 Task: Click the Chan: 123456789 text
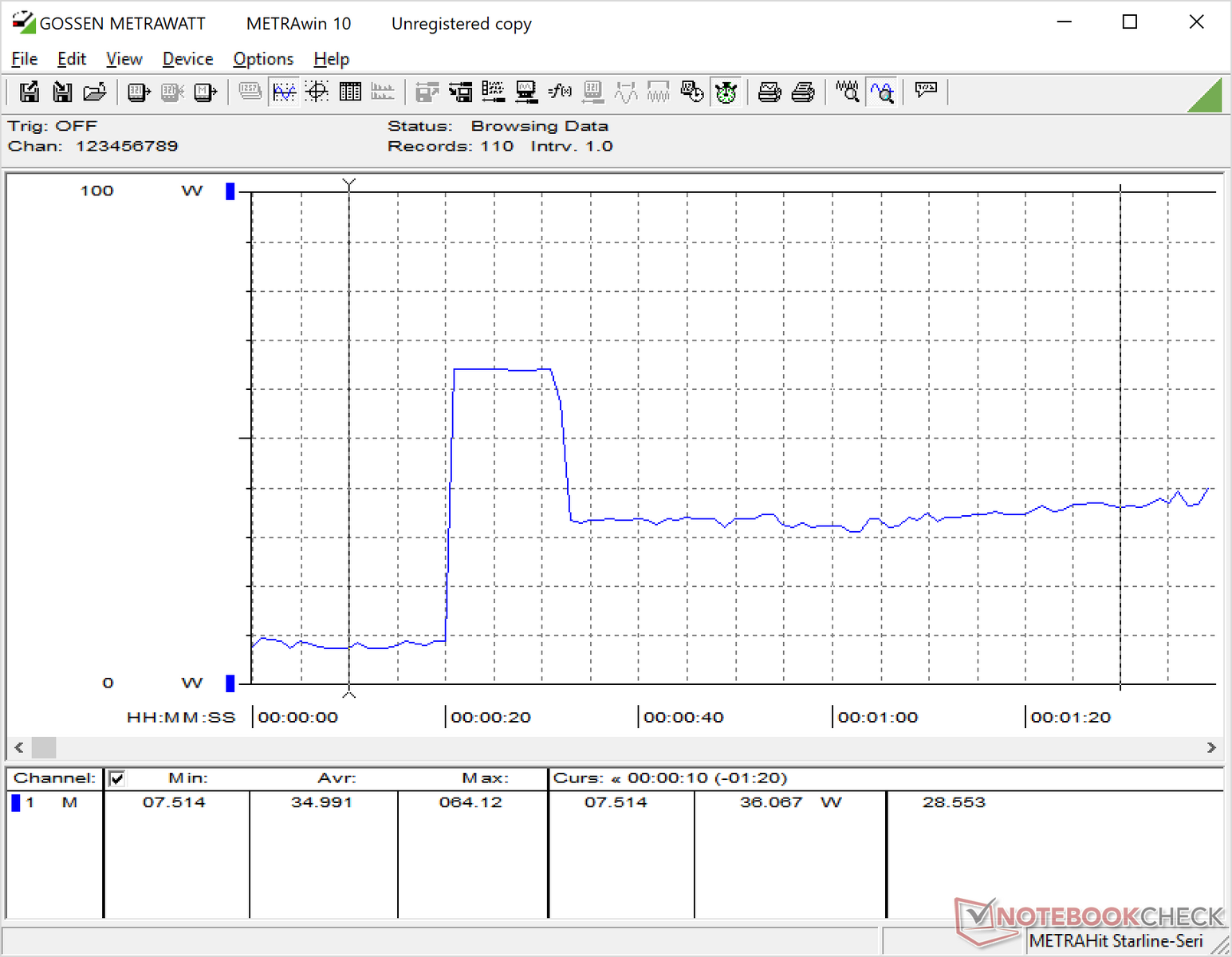93,147
